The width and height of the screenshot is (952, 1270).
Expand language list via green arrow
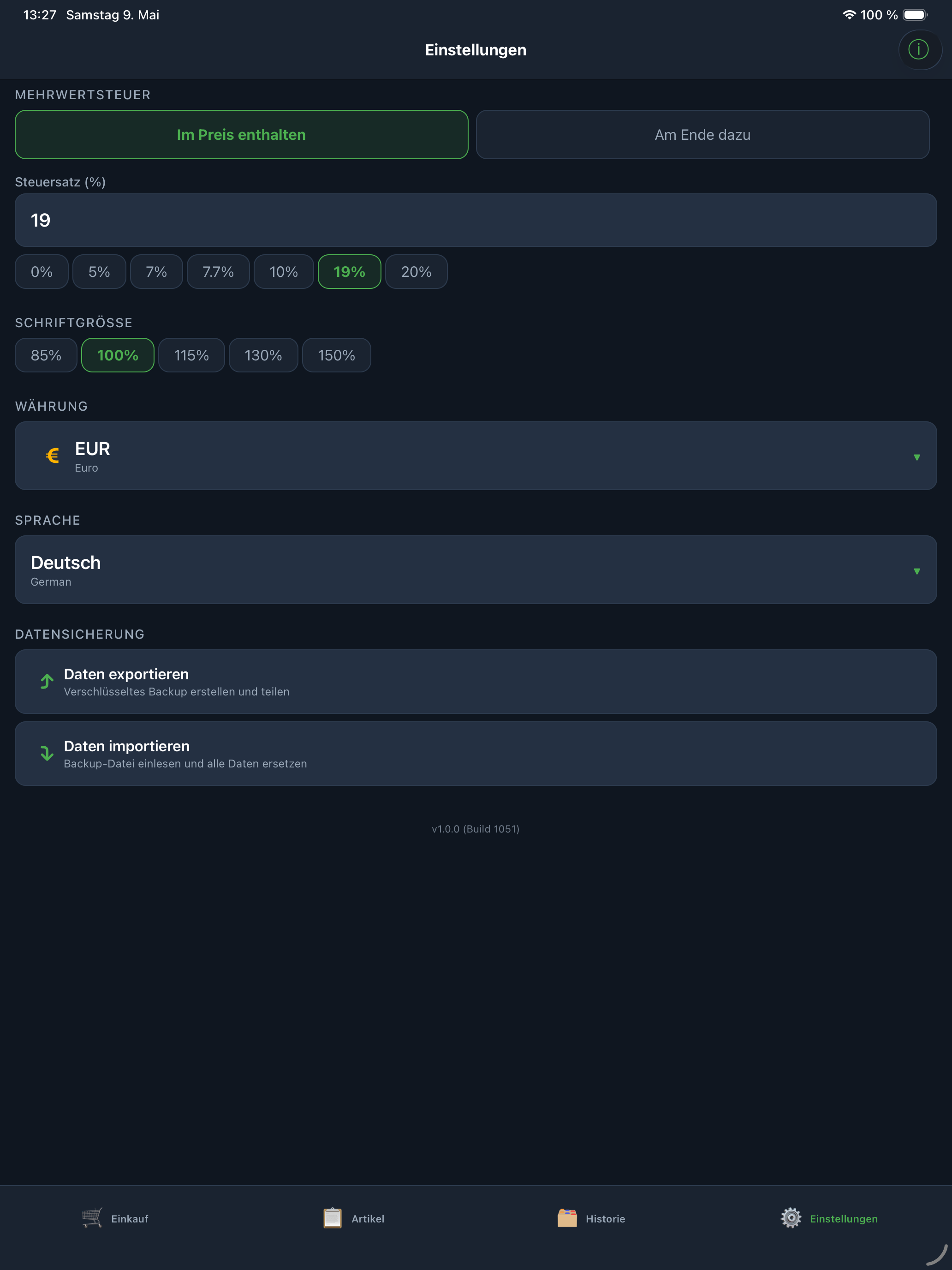coord(917,571)
